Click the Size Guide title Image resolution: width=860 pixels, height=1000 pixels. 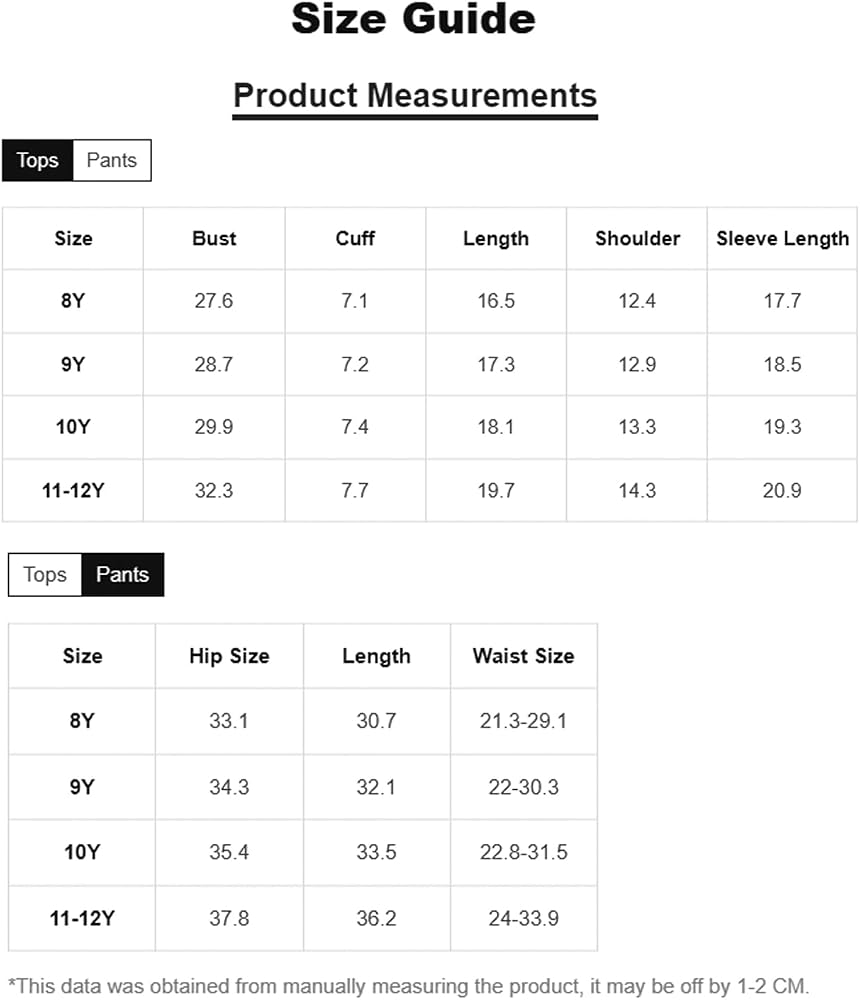point(413,19)
